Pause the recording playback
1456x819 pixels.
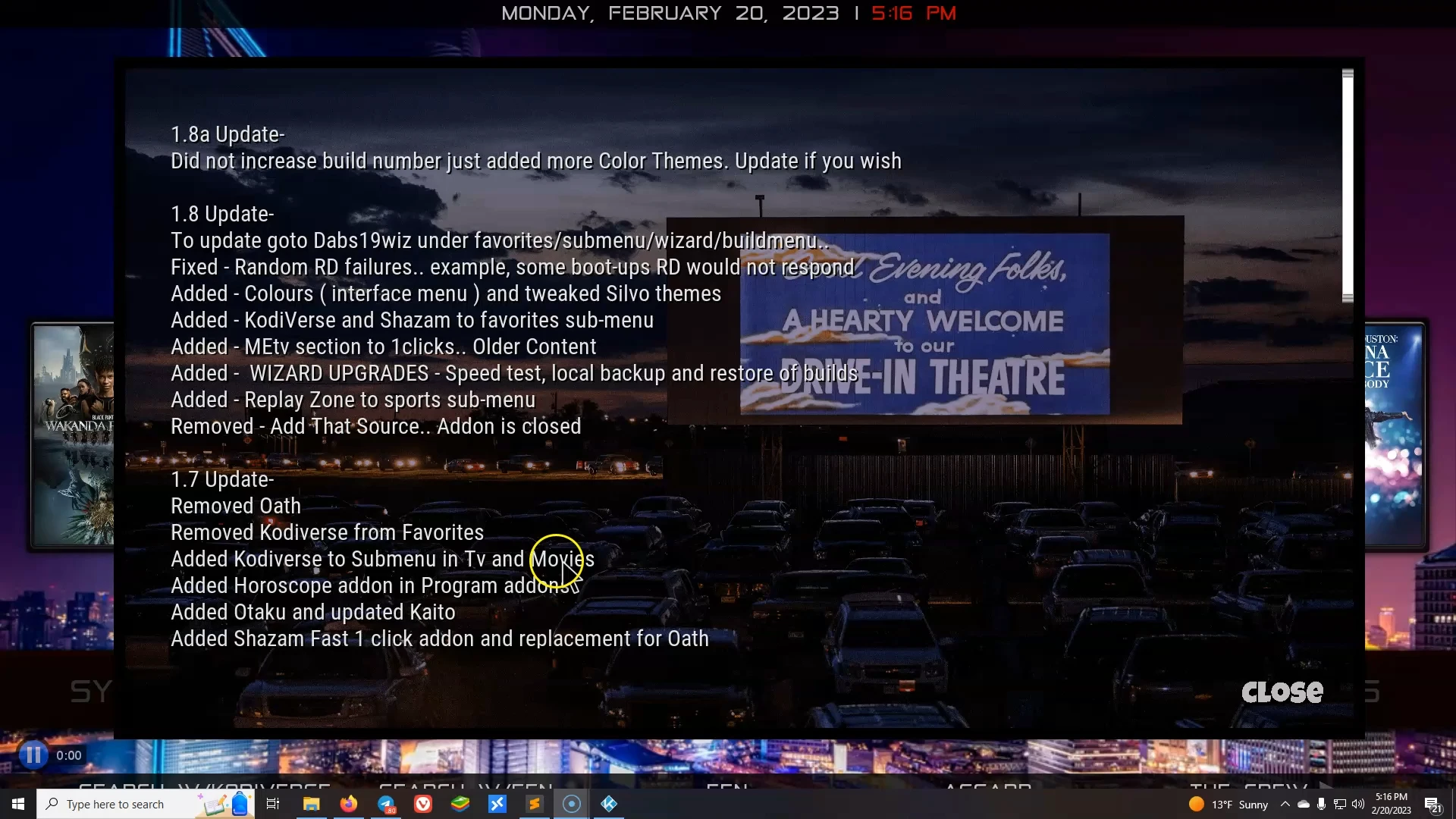[33, 755]
